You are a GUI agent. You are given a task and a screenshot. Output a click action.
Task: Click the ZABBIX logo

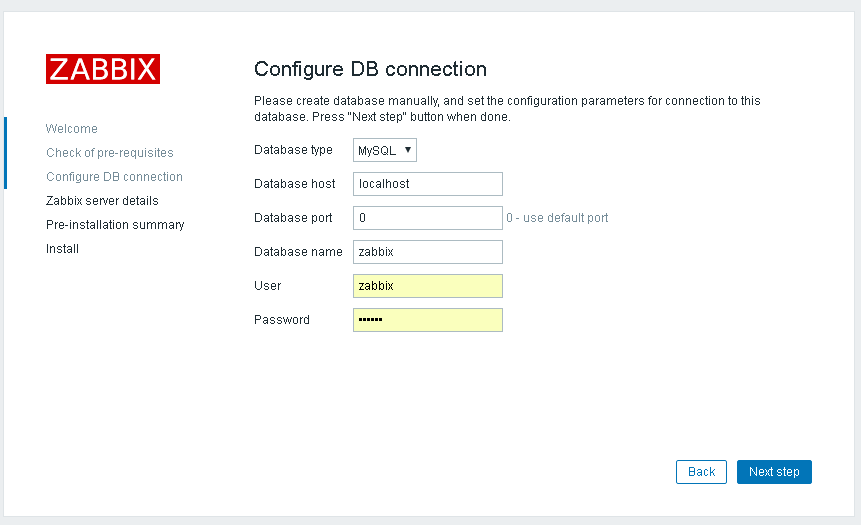103,69
